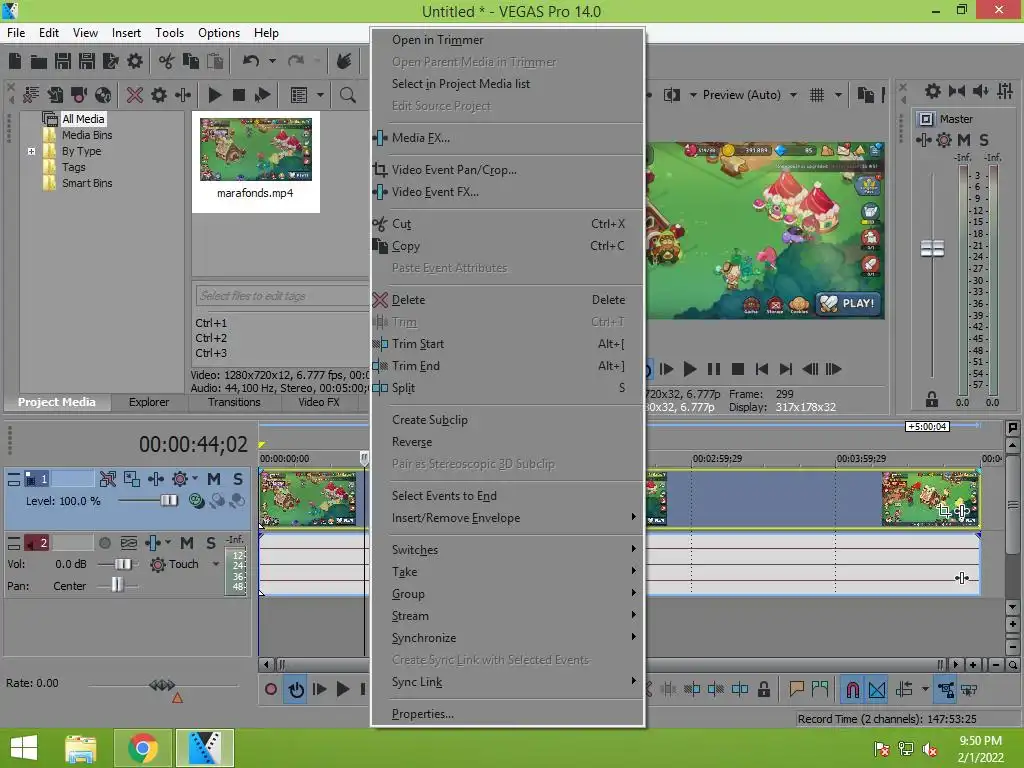Choose Split from the context menu
Viewport: 1024px width, 768px height.
point(507,388)
